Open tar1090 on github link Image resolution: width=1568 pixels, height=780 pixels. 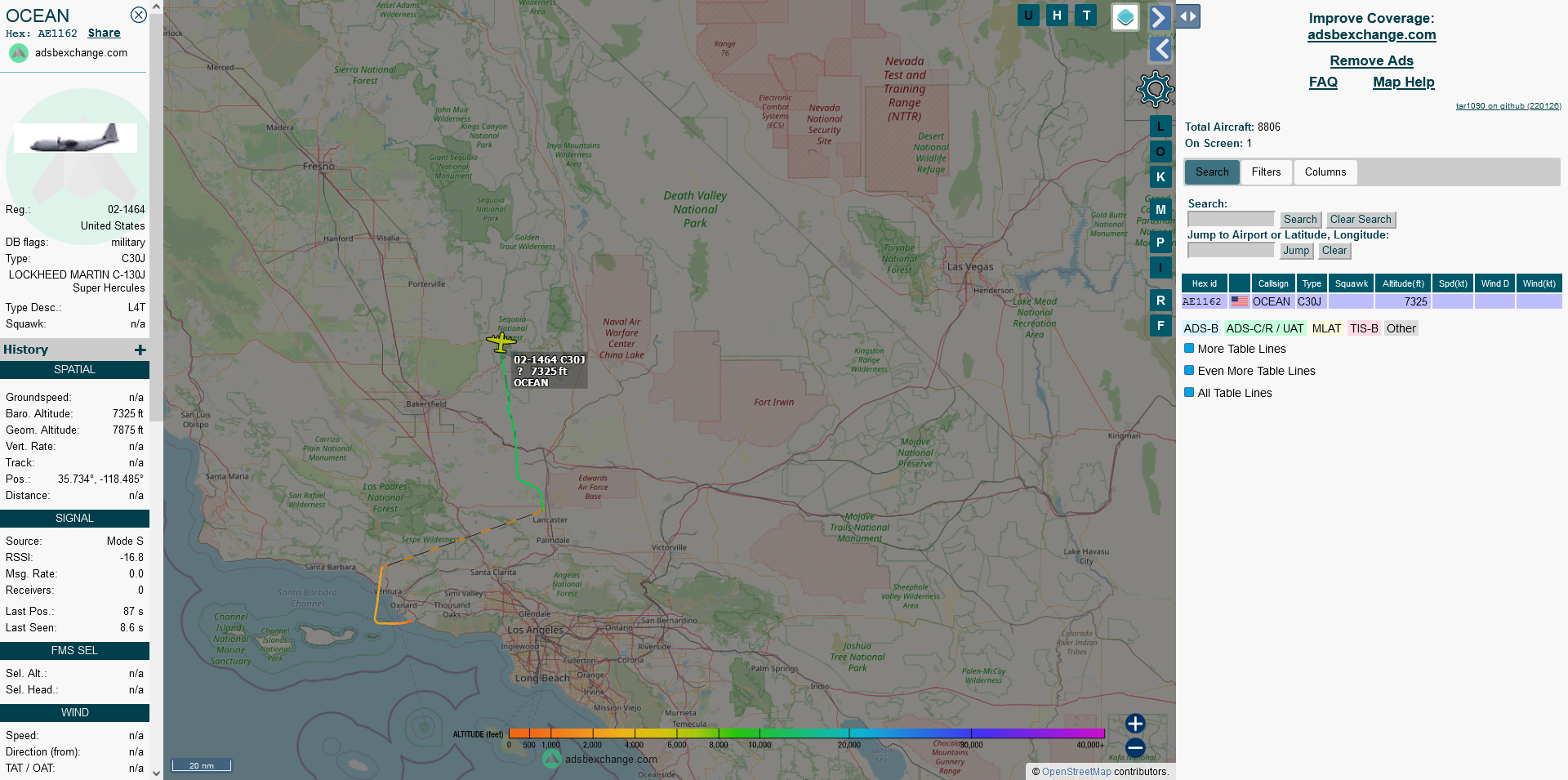click(x=1508, y=106)
